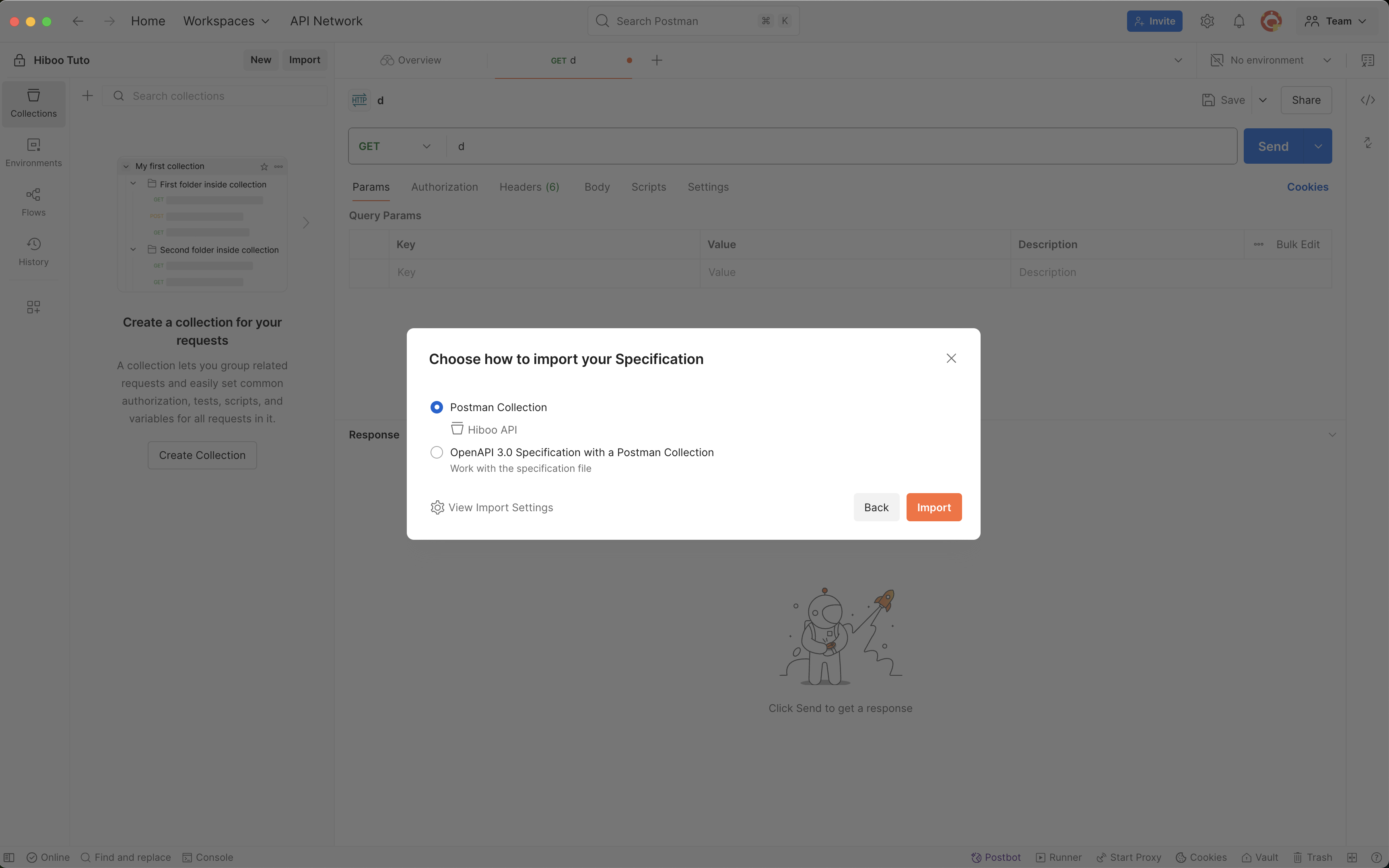
Task: Open the Environments sidebar panel
Action: point(33,153)
